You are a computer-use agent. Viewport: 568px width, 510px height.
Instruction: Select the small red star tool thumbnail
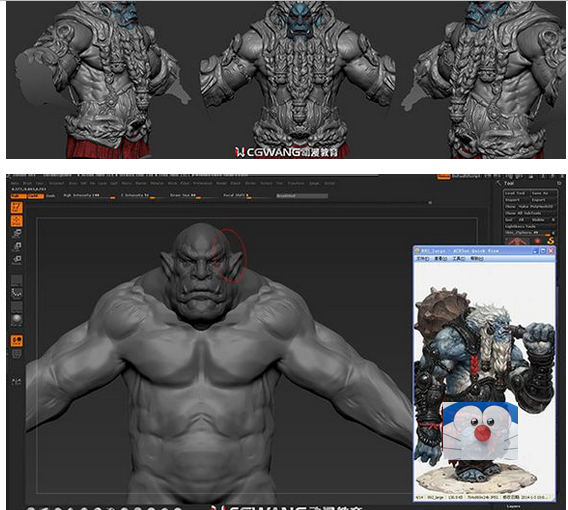pos(537,241)
